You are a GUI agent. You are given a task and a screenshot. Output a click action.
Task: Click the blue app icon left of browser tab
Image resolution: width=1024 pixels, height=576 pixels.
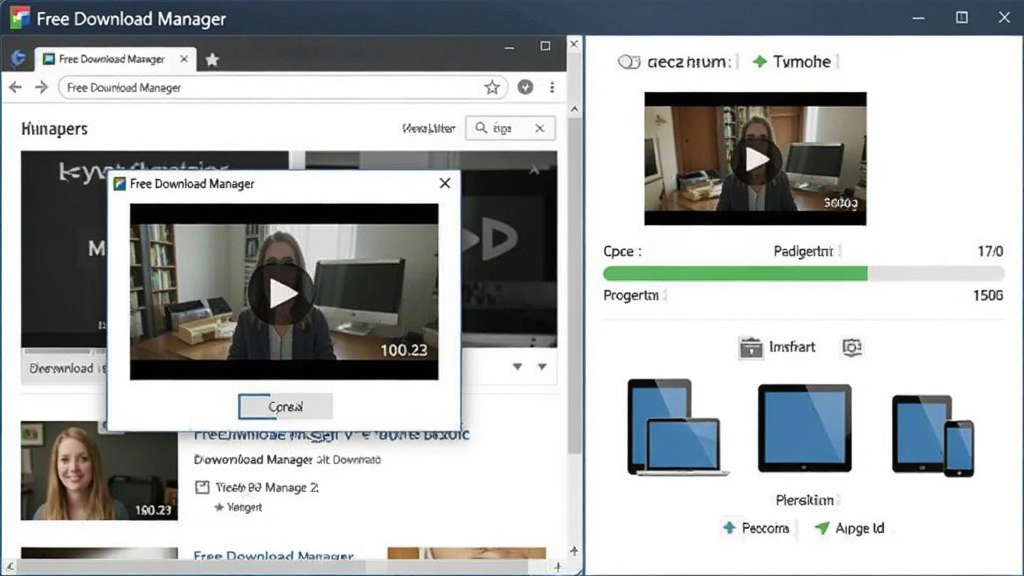tap(18, 59)
